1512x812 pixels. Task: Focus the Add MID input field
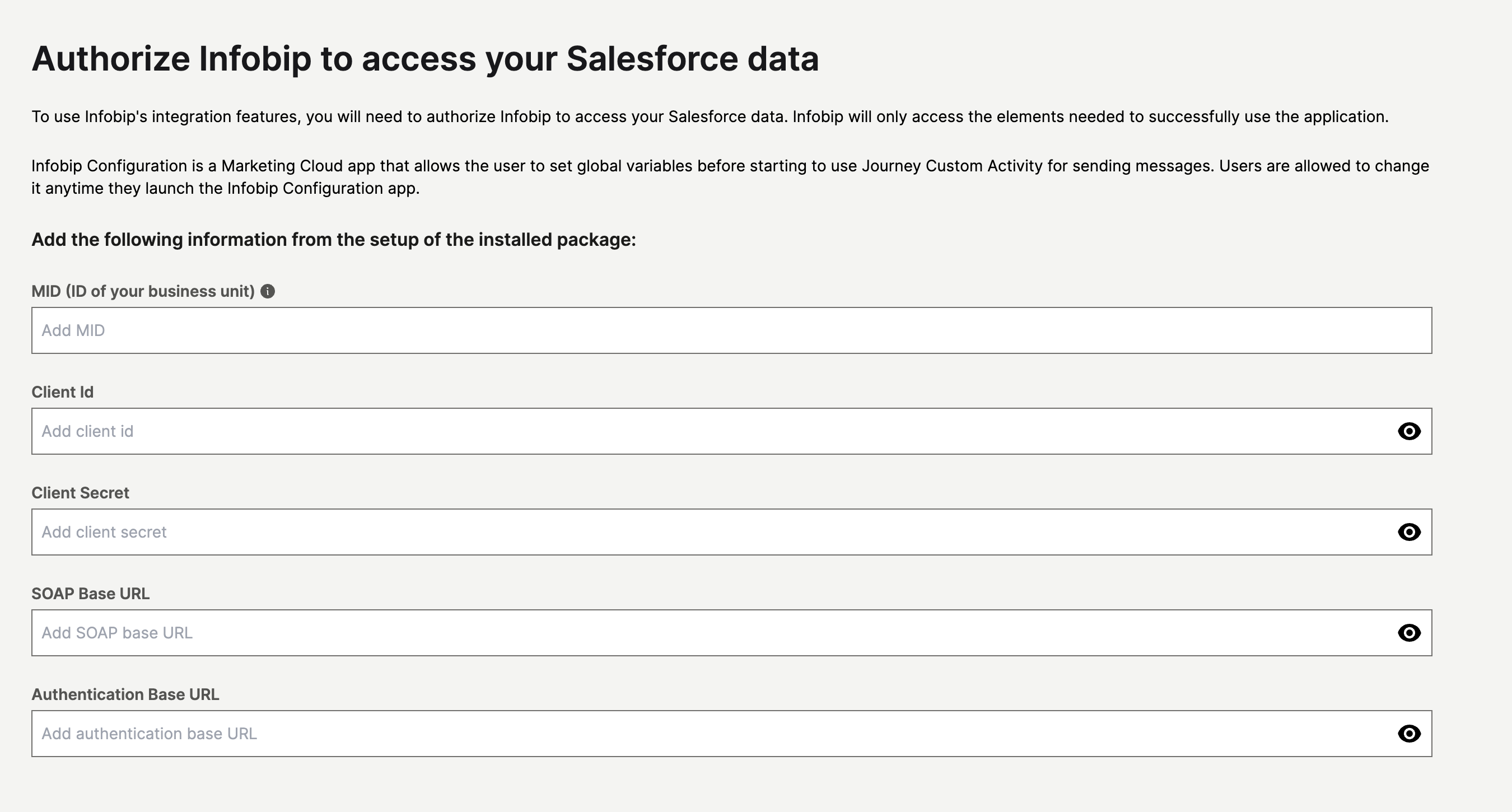[x=731, y=330]
